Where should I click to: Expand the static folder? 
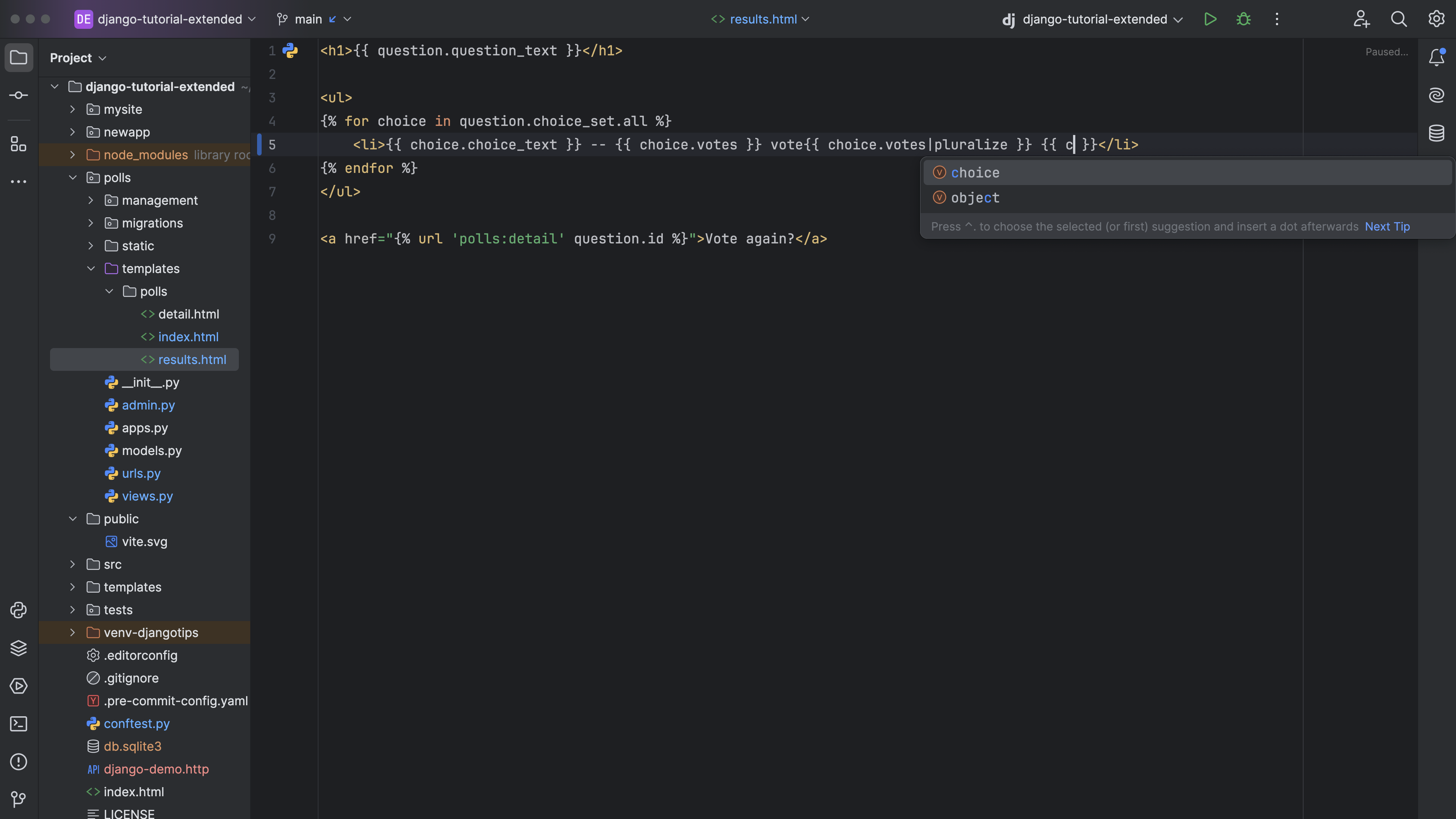tap(91, 246)
